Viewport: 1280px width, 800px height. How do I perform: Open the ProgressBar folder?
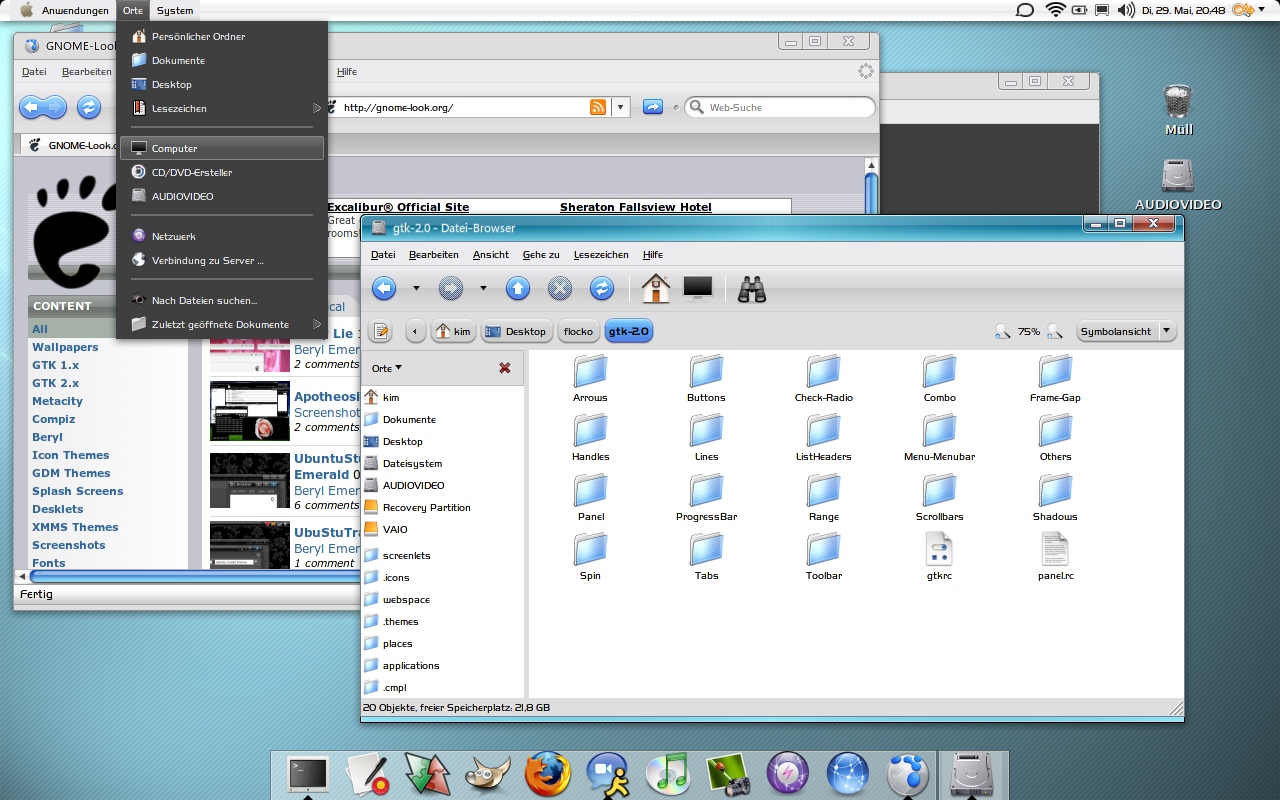[706, 498]
